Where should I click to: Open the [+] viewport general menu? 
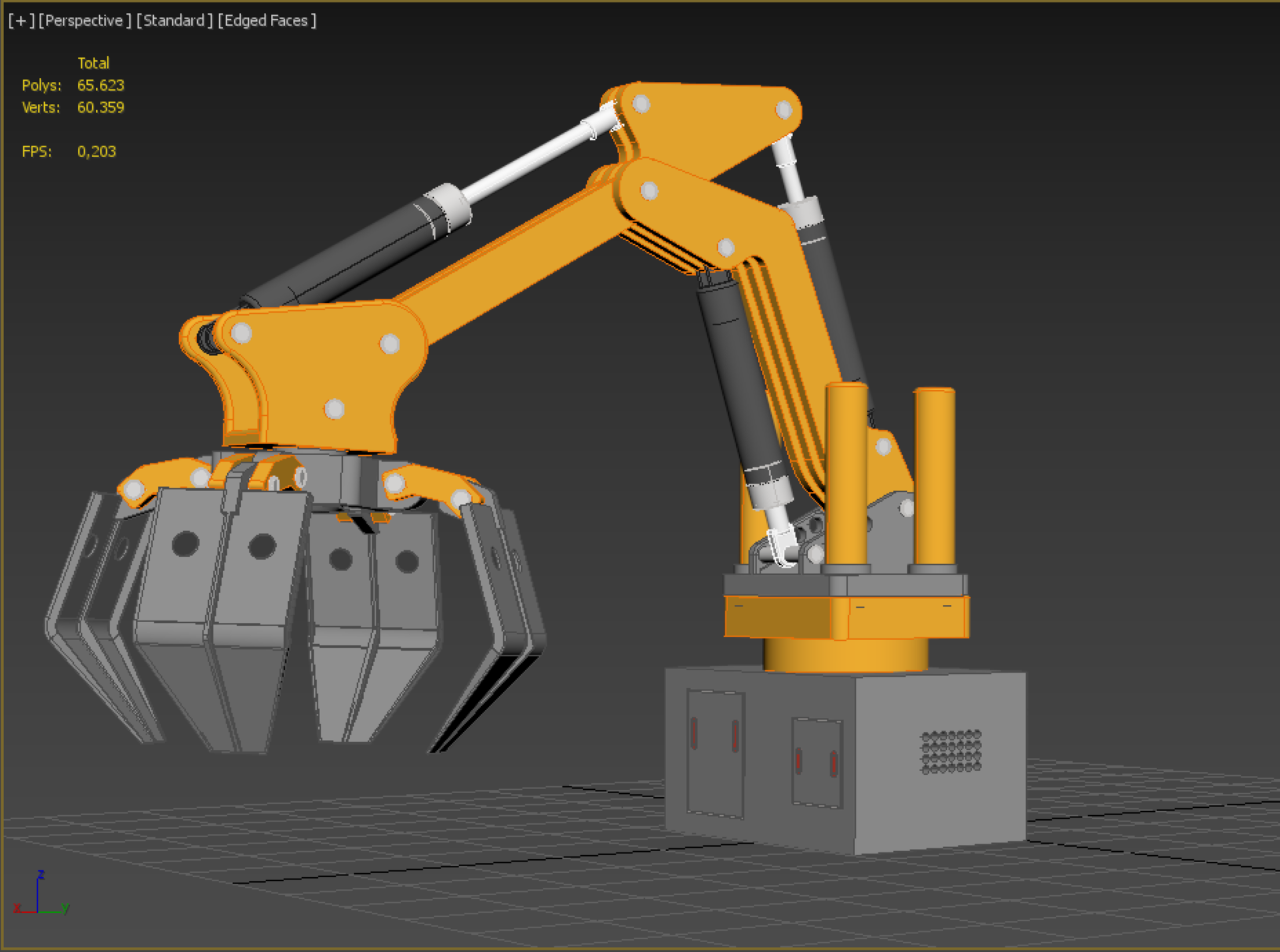21,21
